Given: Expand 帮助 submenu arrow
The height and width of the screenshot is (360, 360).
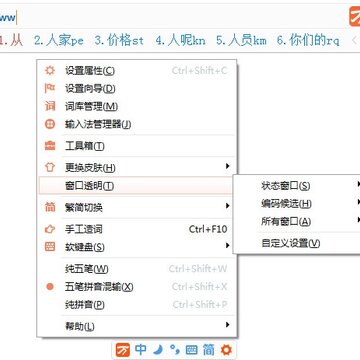Looking at the screenshot, I should [x=227, y=324].
